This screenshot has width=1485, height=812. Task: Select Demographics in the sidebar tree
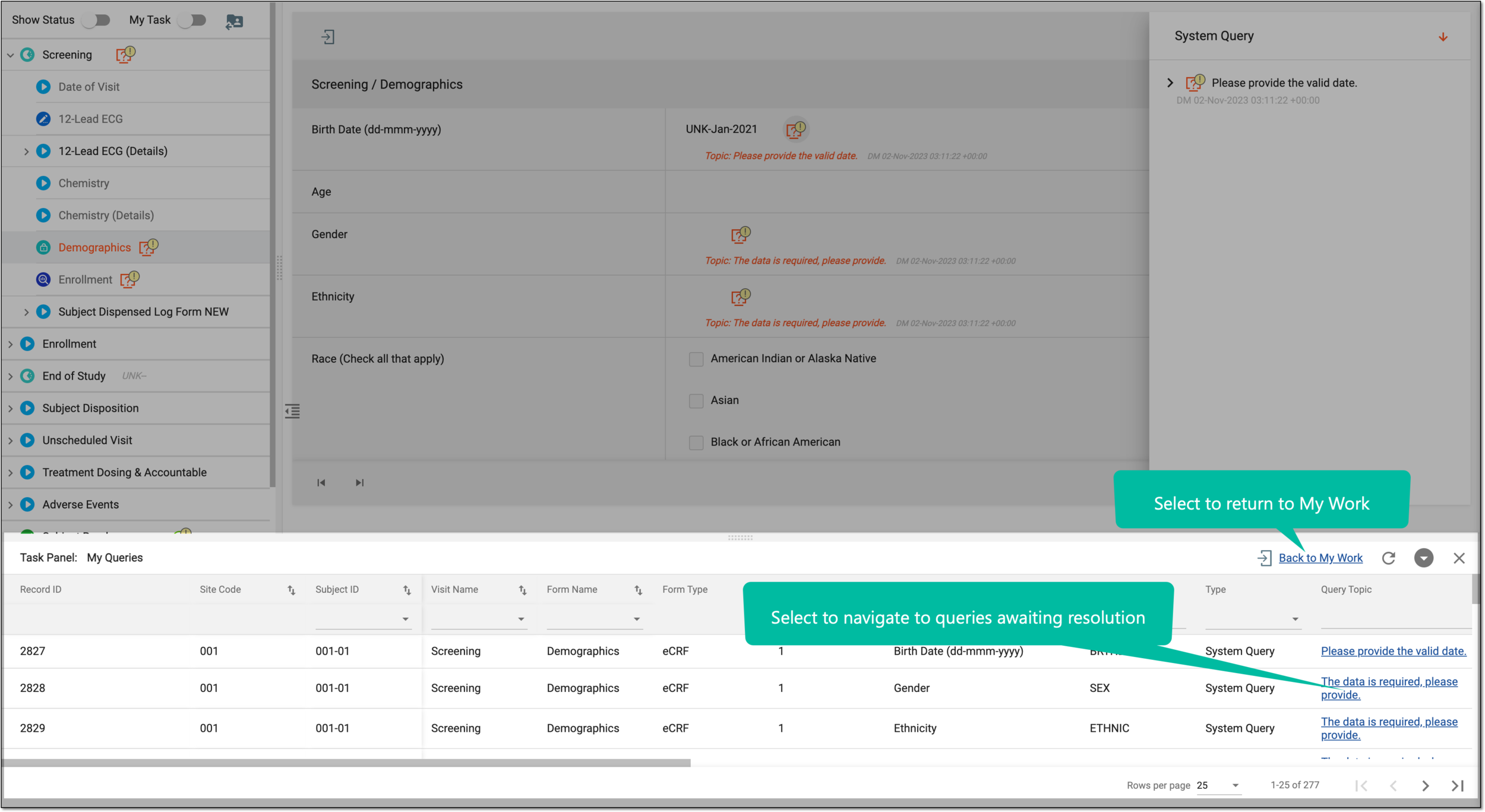point(94,247)
